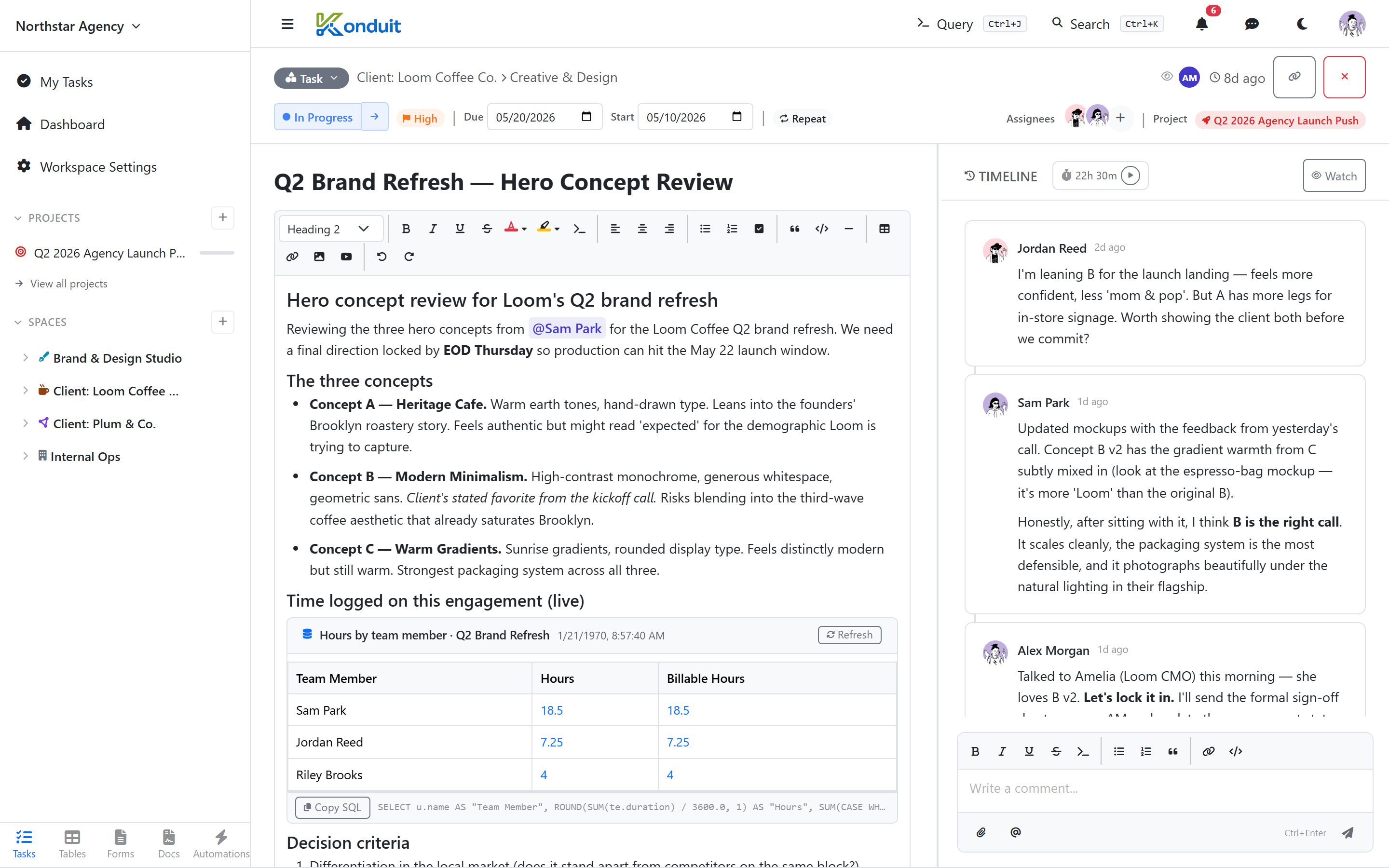Switch to Docs tab

[168, 844]
